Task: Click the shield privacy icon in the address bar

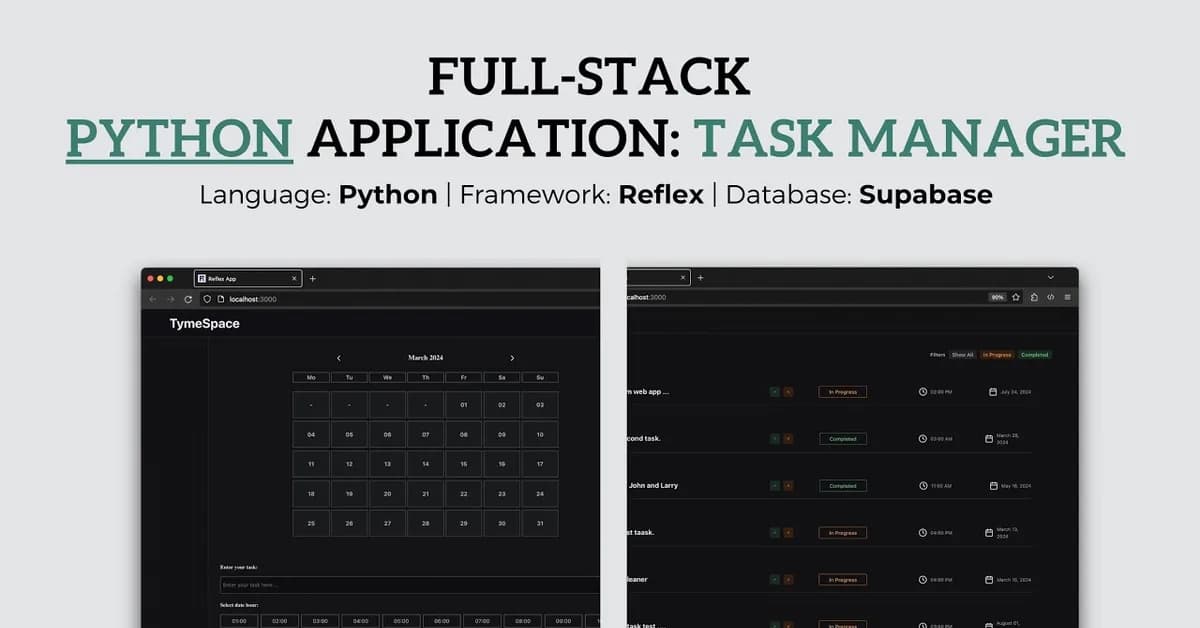Action: 207,299
